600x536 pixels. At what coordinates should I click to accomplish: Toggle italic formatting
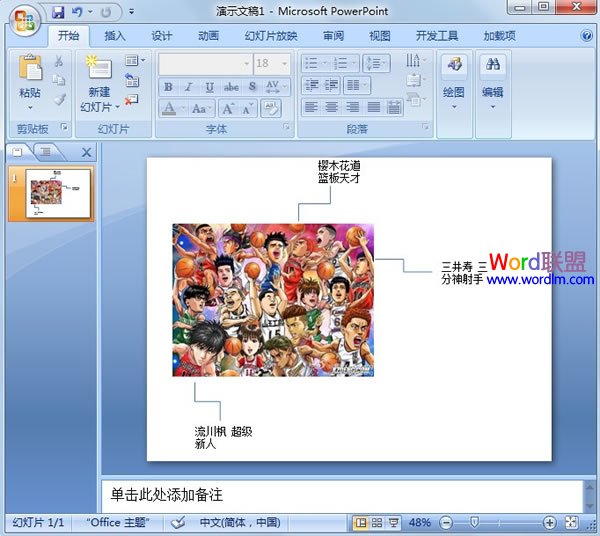(x=189, y=87)
